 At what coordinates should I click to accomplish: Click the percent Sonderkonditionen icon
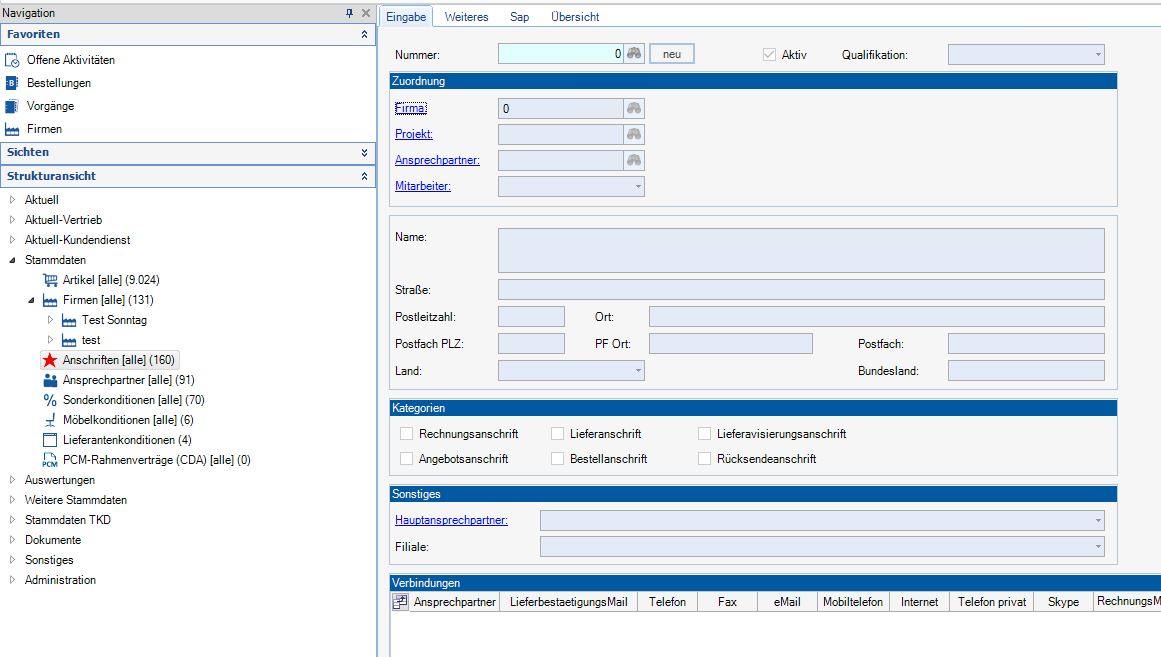click(50, 400)
